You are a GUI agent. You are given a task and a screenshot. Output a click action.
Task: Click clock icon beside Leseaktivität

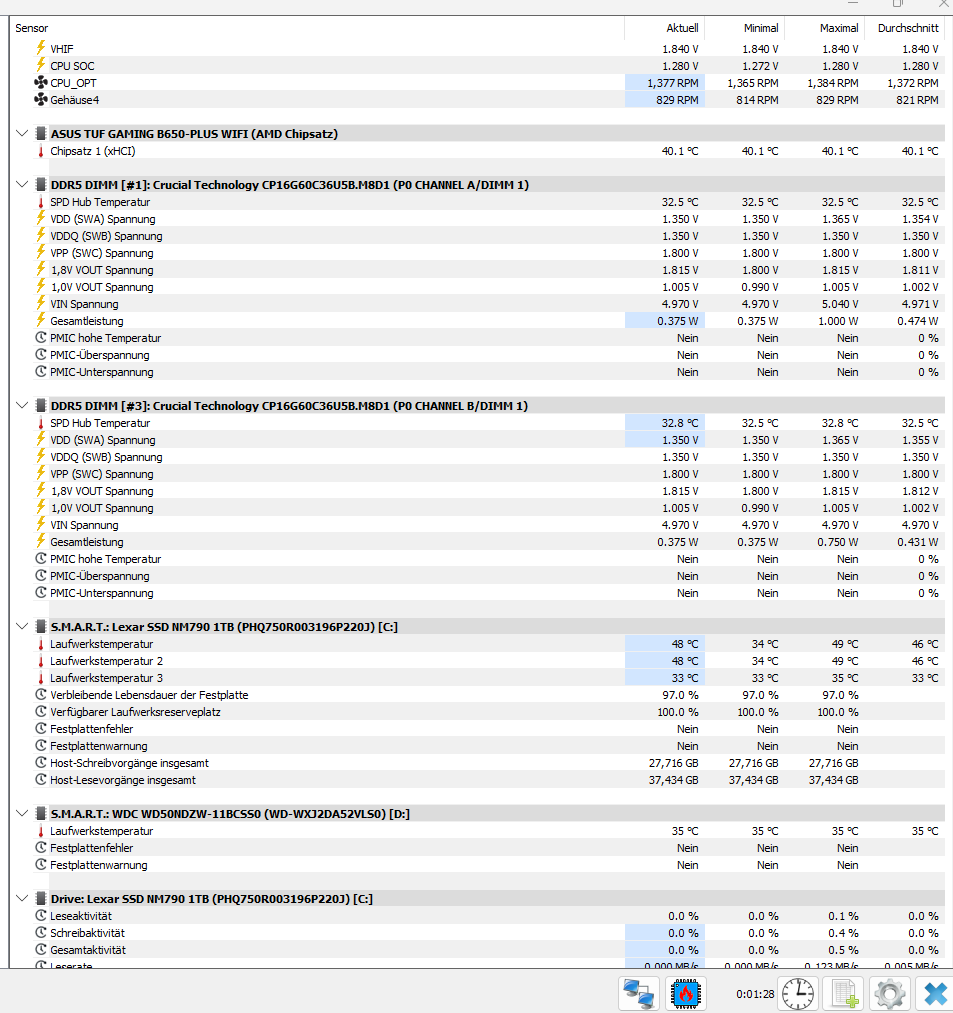41,915
